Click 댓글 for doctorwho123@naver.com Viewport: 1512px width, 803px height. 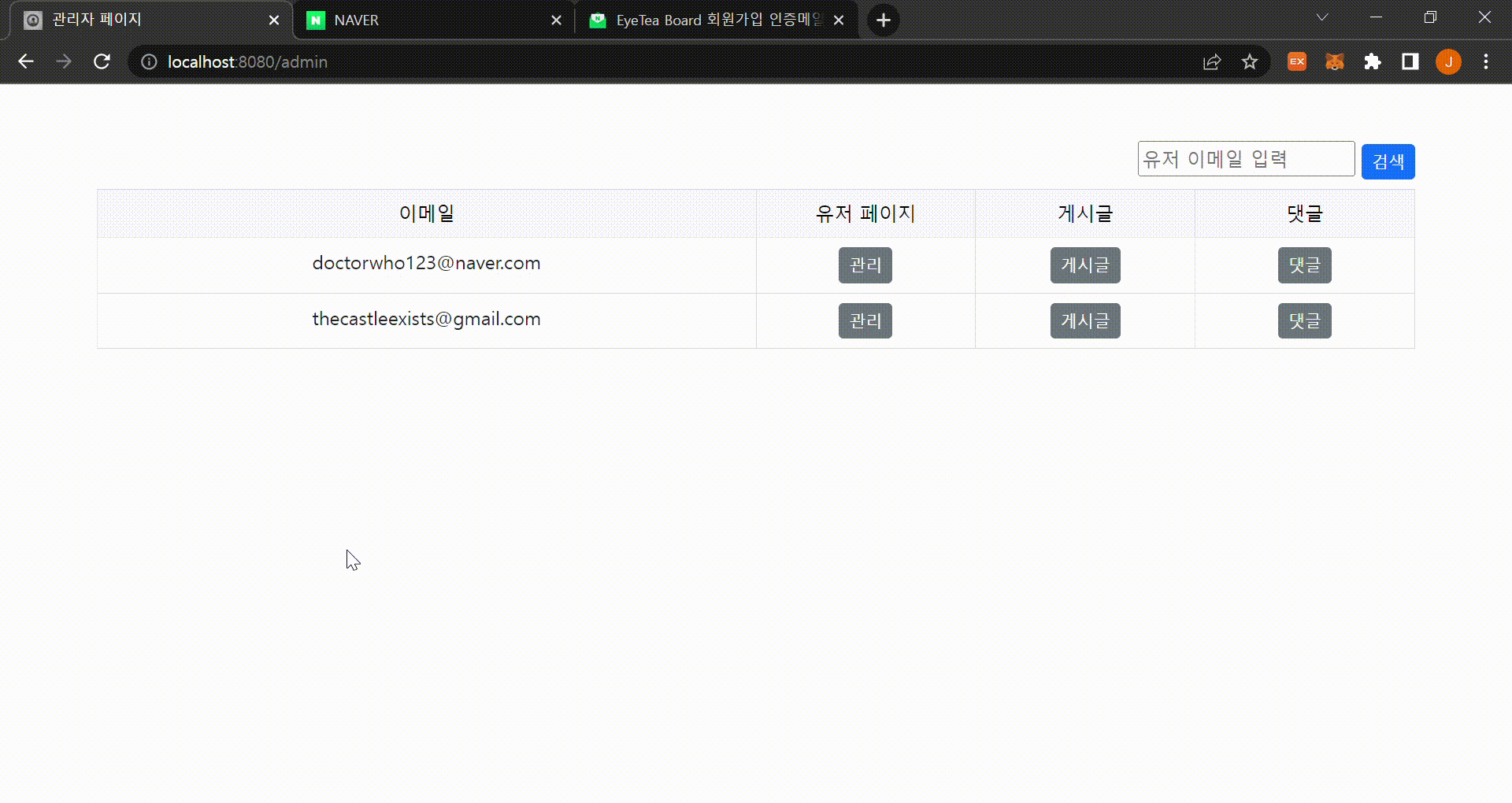[1303, 265]
